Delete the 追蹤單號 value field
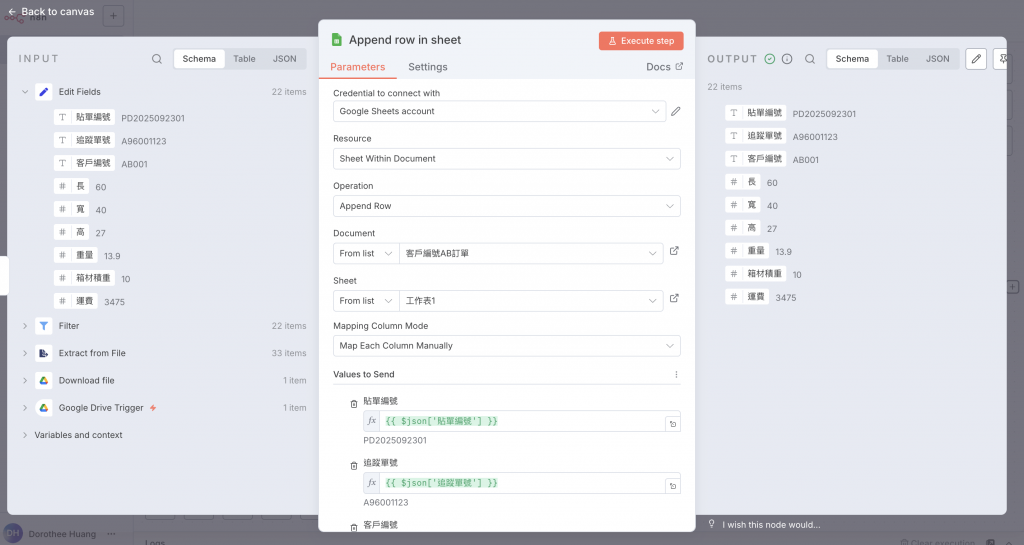1024x545 pixels. 353,466
